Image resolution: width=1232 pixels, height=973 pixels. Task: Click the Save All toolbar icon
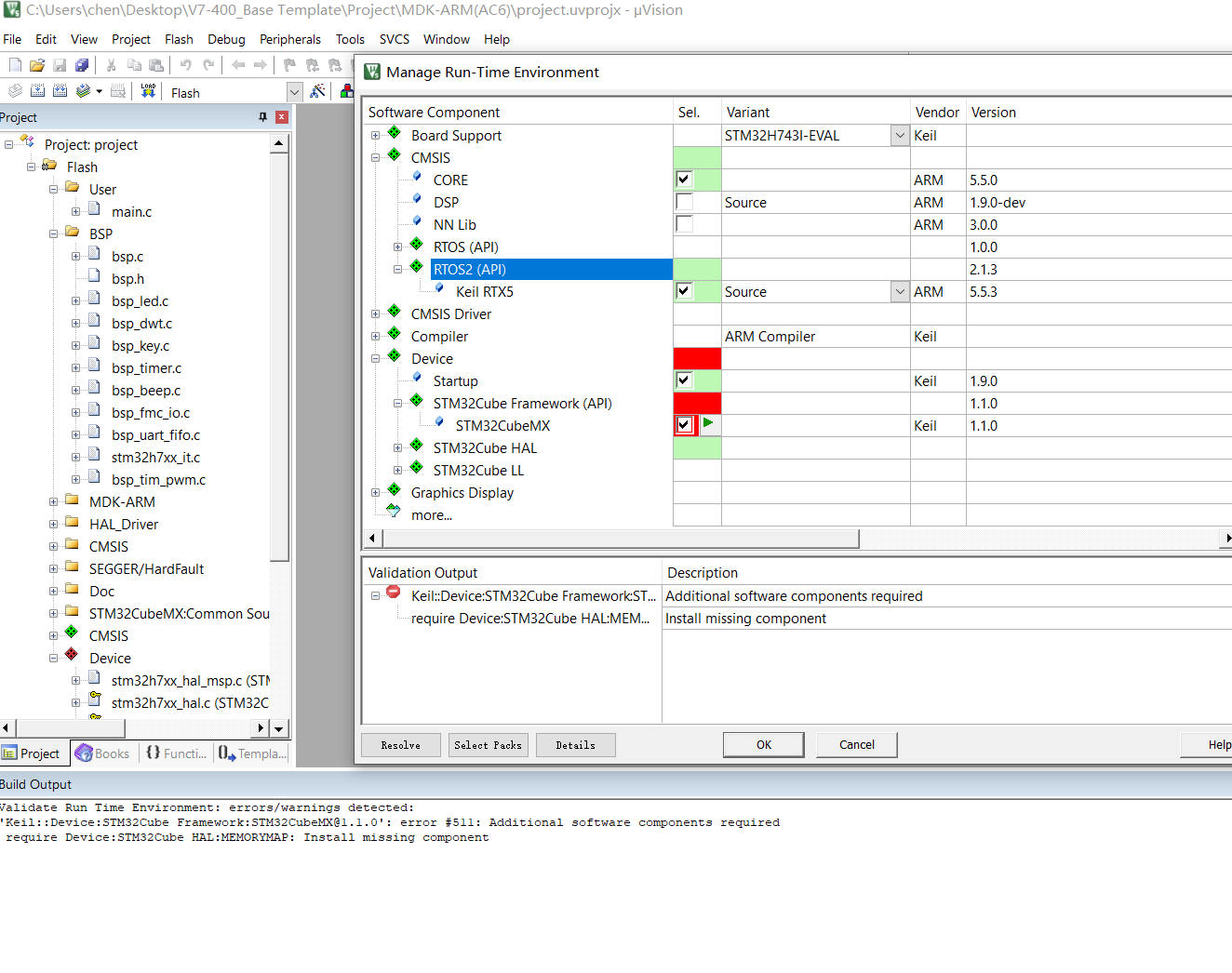point(82,65)
